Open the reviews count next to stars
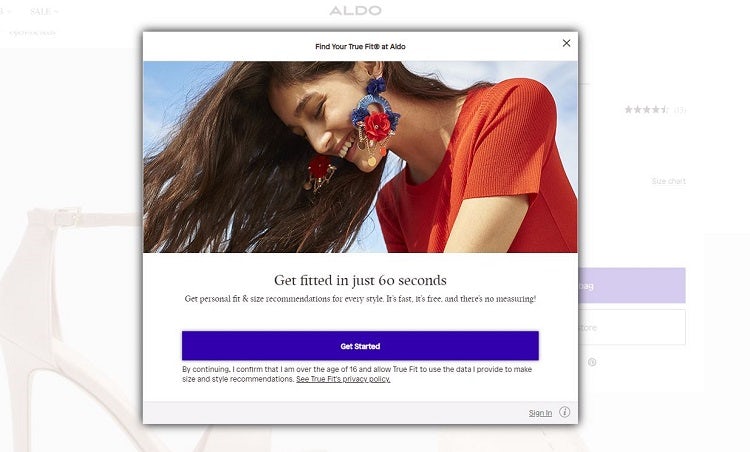 [680, 110]
